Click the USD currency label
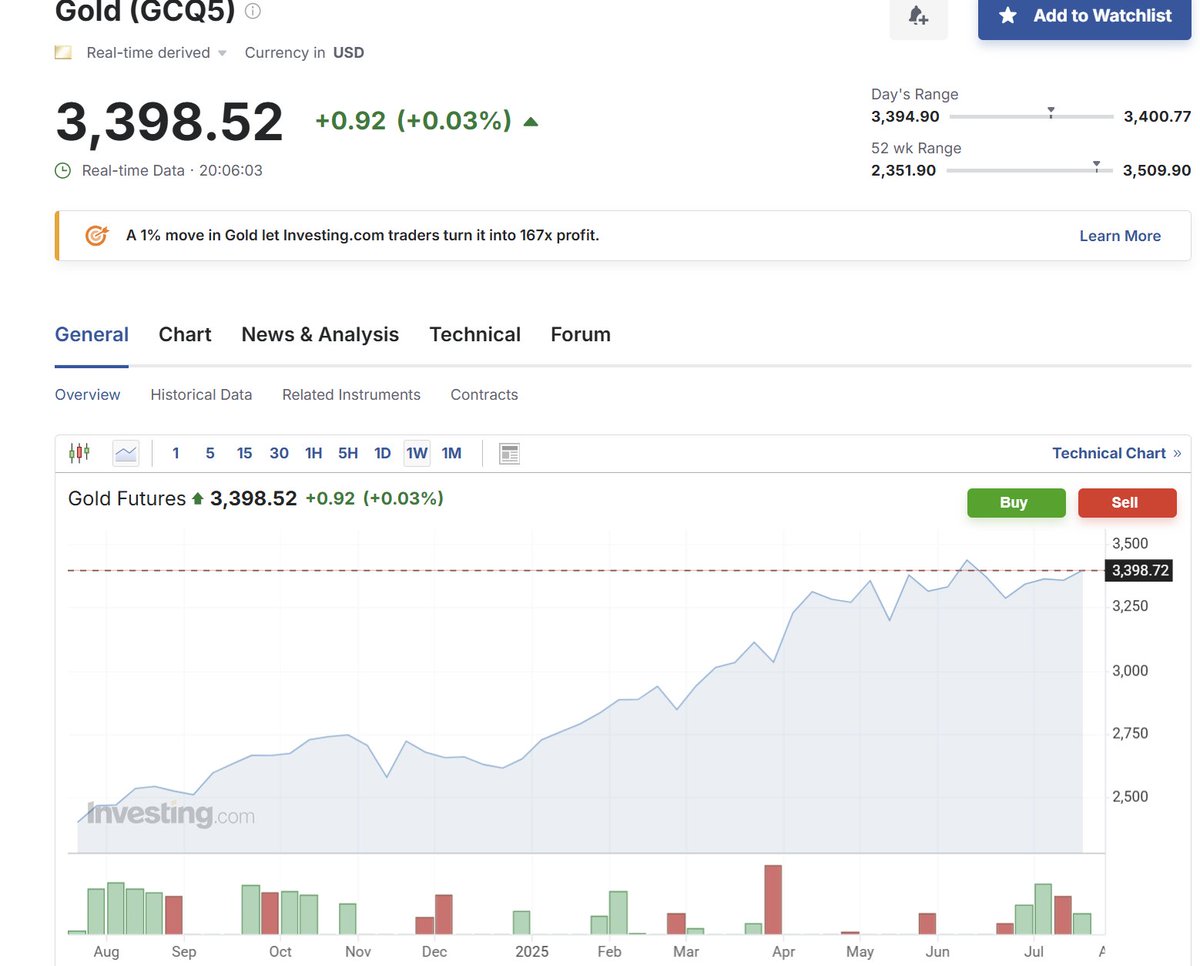Viewport: 1200px width, 966px height. point(349,53)
